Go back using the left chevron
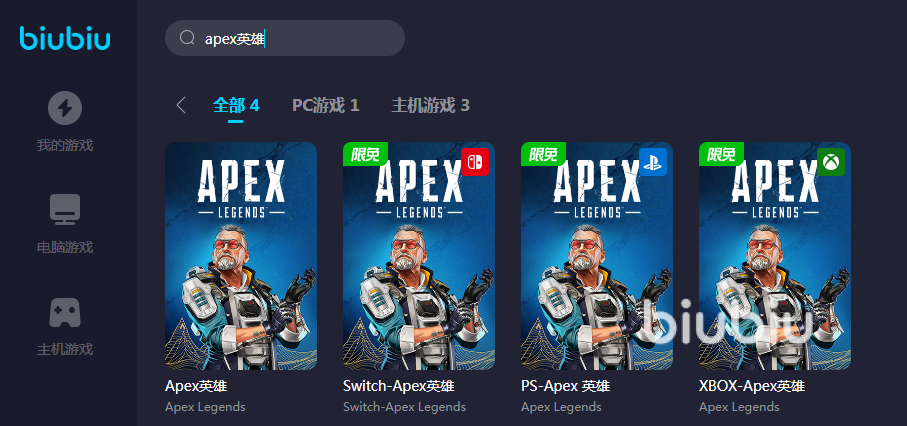The image size is (907, 426). click(x=181, y=105)
